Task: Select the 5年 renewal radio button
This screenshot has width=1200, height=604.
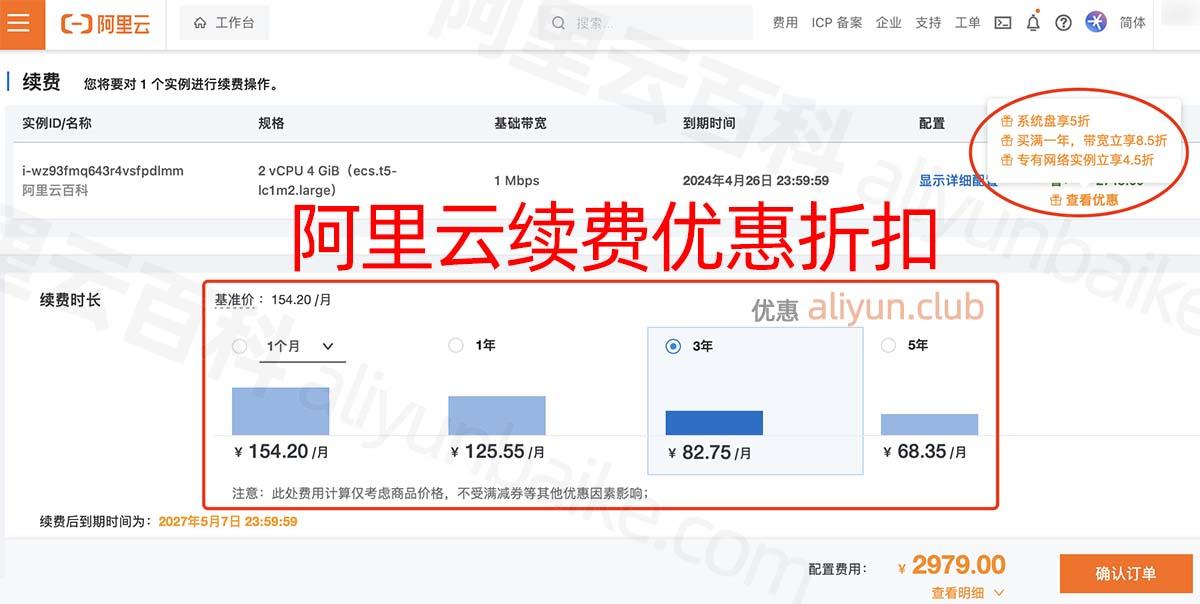Action: 888,345
